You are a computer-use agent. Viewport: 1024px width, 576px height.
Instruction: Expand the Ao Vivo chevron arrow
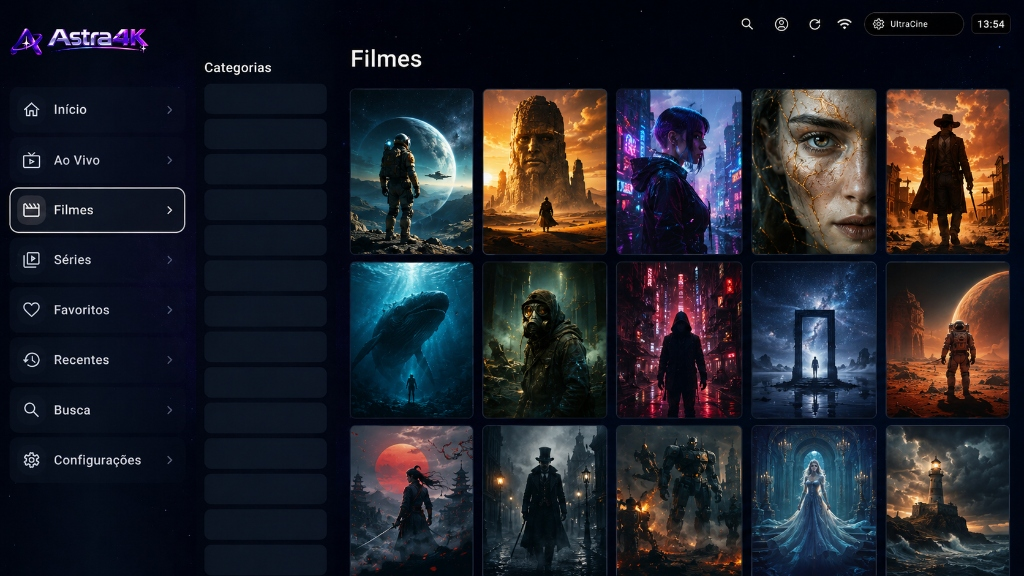click(170, 160)
